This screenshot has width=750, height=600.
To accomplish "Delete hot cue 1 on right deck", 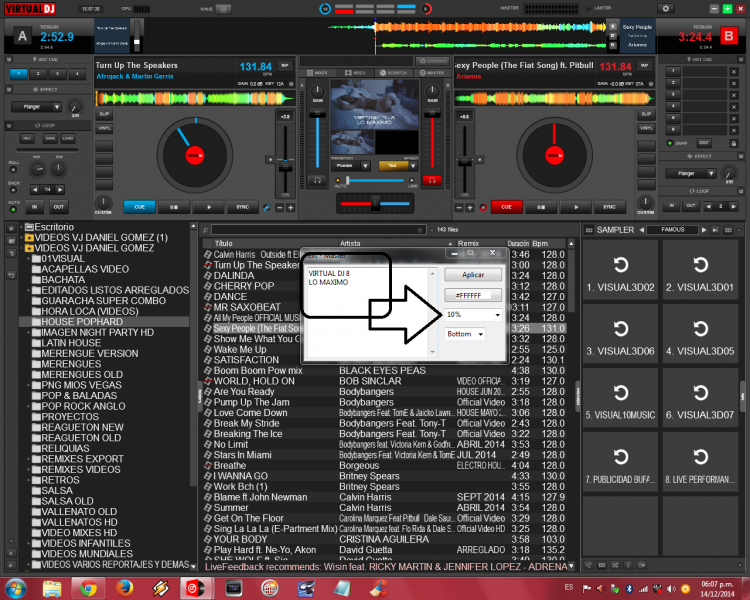I will 734,72.
